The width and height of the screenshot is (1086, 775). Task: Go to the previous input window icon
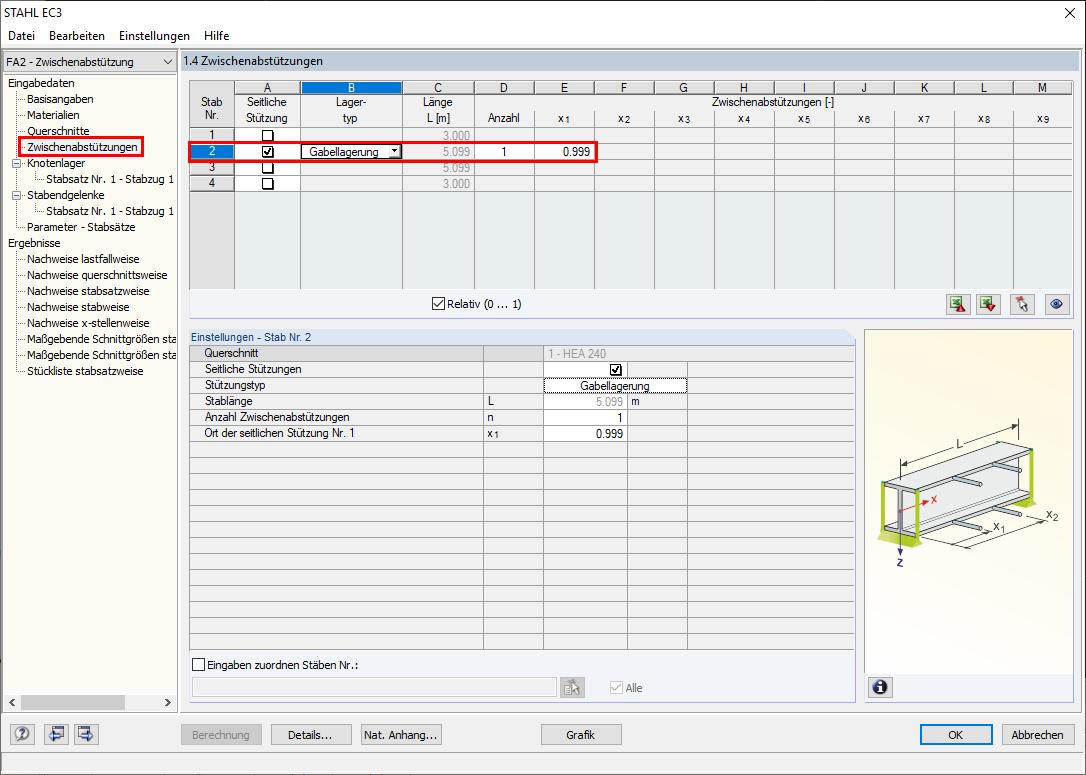(56, 734)
